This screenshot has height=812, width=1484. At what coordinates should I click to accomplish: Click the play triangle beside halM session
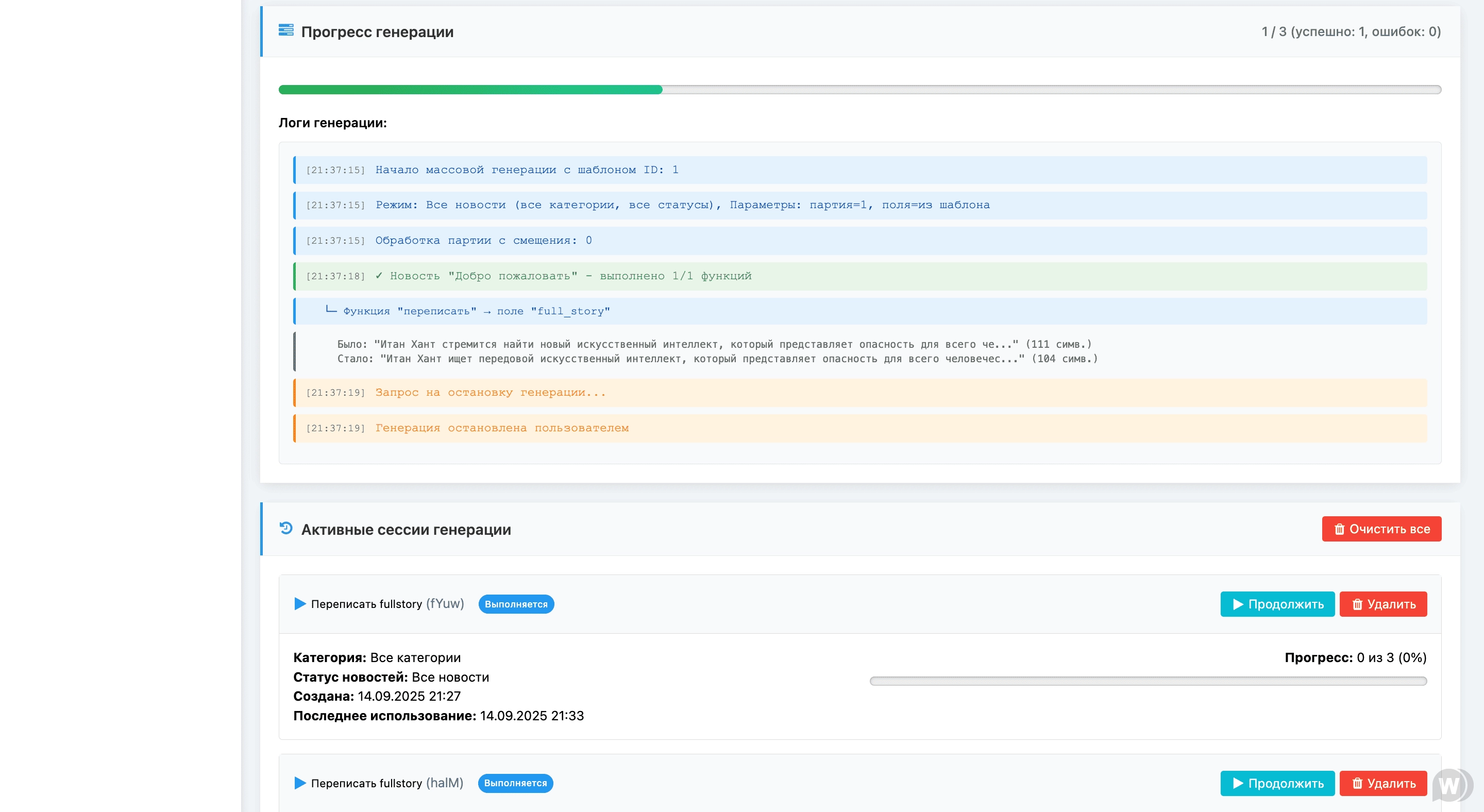299,783
